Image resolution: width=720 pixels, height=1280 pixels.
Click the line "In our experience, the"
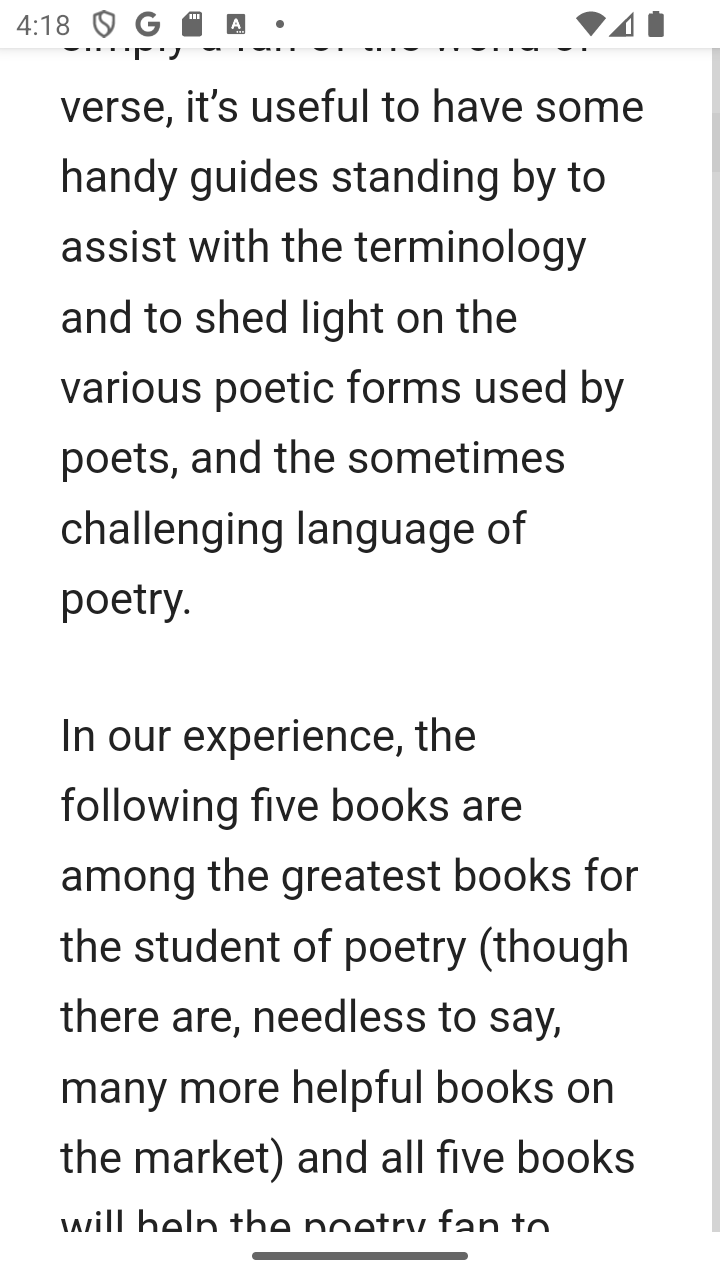click(268, 736)
